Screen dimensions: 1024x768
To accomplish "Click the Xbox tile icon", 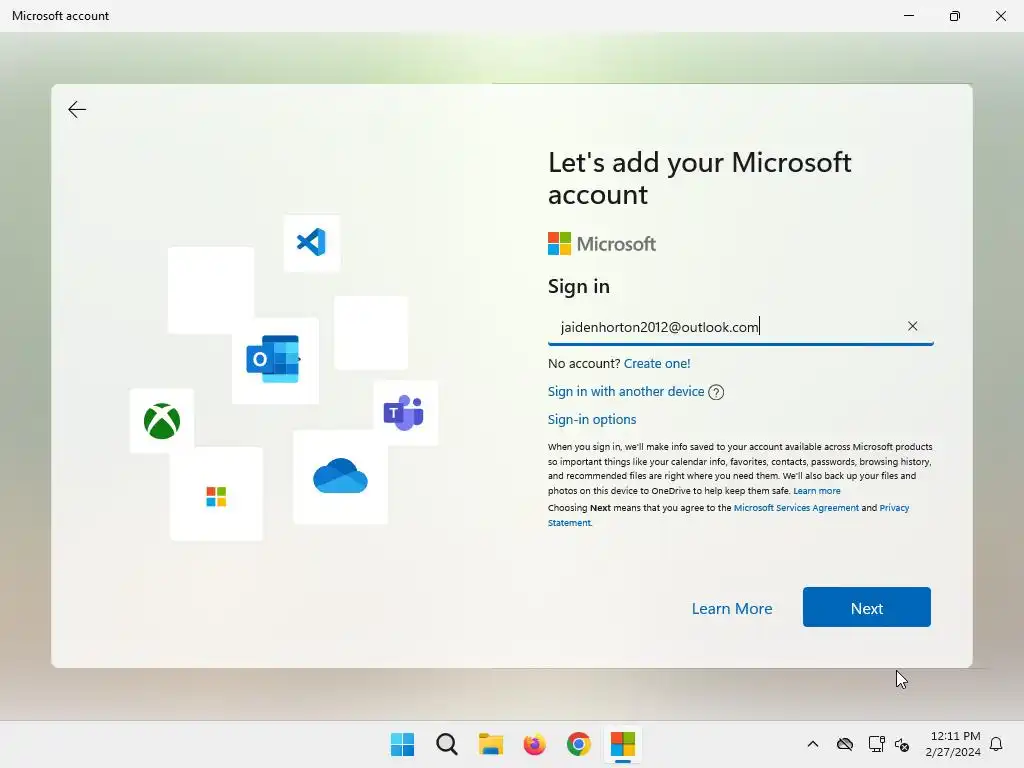I will [162, 421].
